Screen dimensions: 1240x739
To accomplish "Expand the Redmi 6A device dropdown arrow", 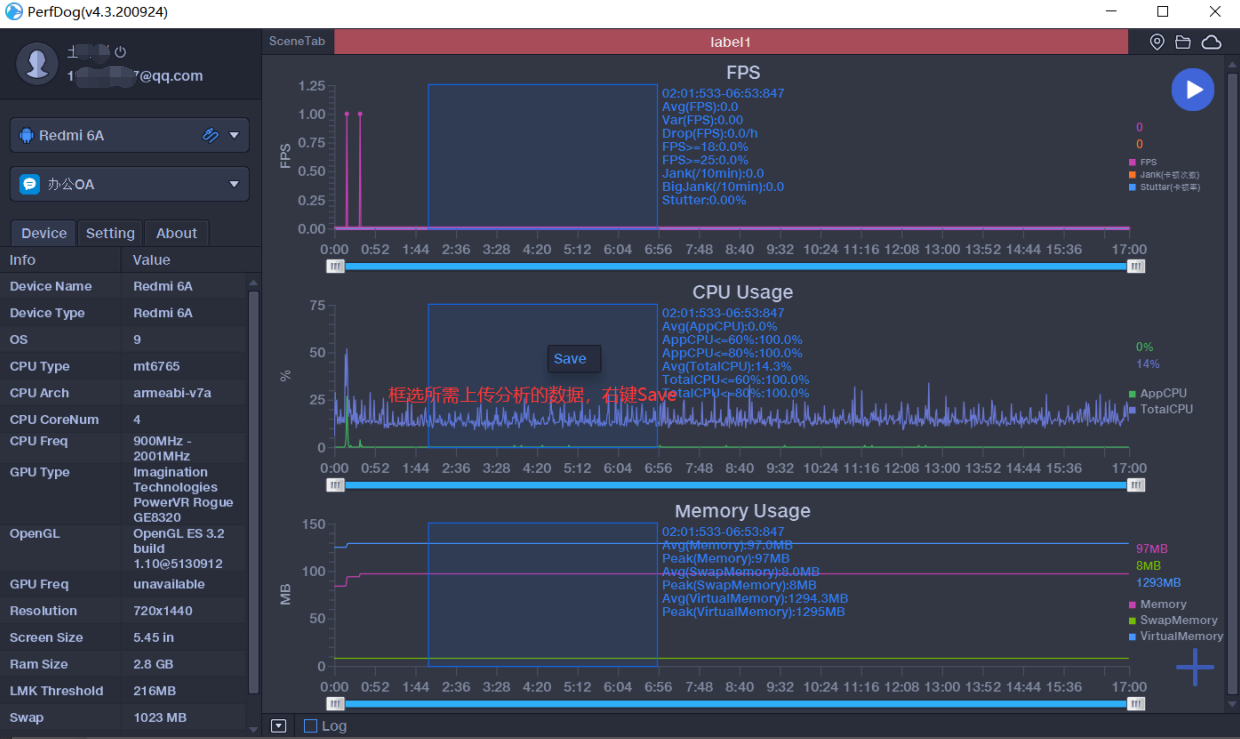I will coord(234,135).
